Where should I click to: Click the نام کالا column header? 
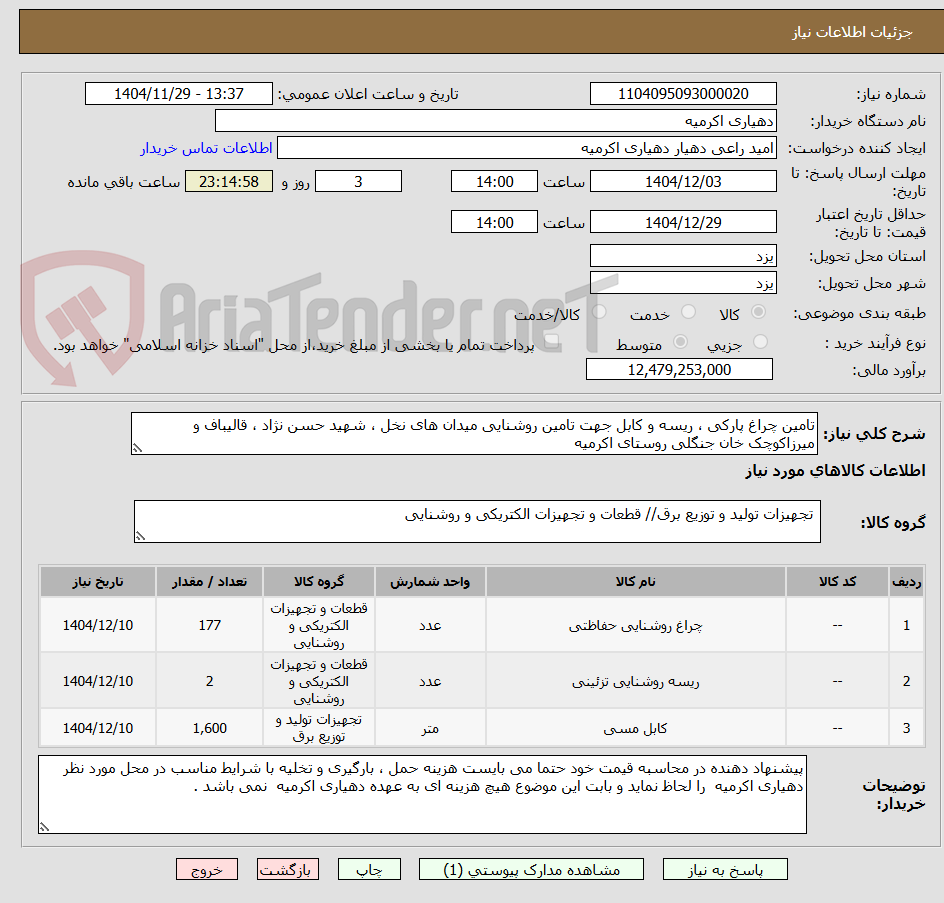click(635, 582)
